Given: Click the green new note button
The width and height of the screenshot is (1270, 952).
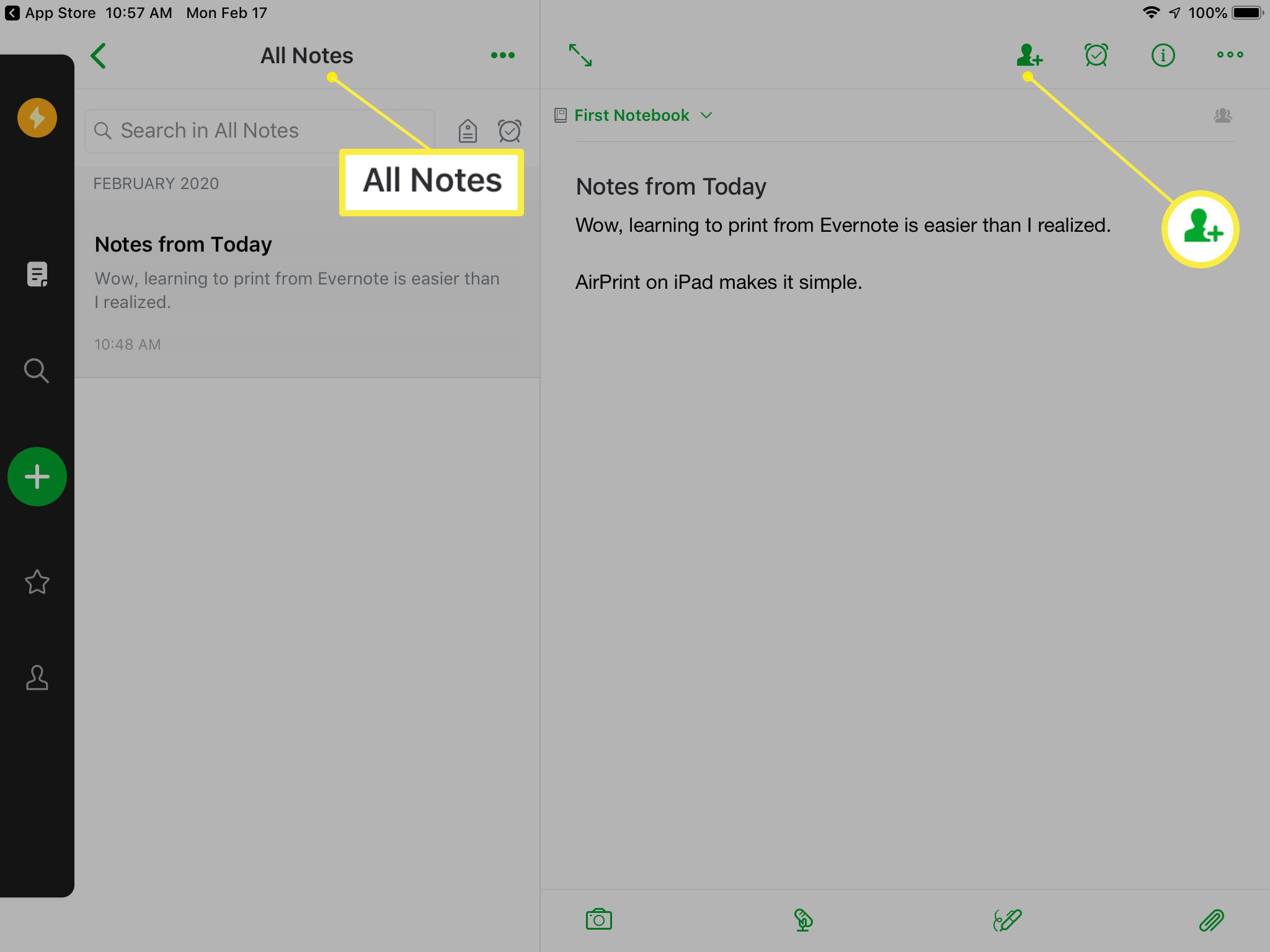Looking at the screenshot, I should click(x=36, y=475).
